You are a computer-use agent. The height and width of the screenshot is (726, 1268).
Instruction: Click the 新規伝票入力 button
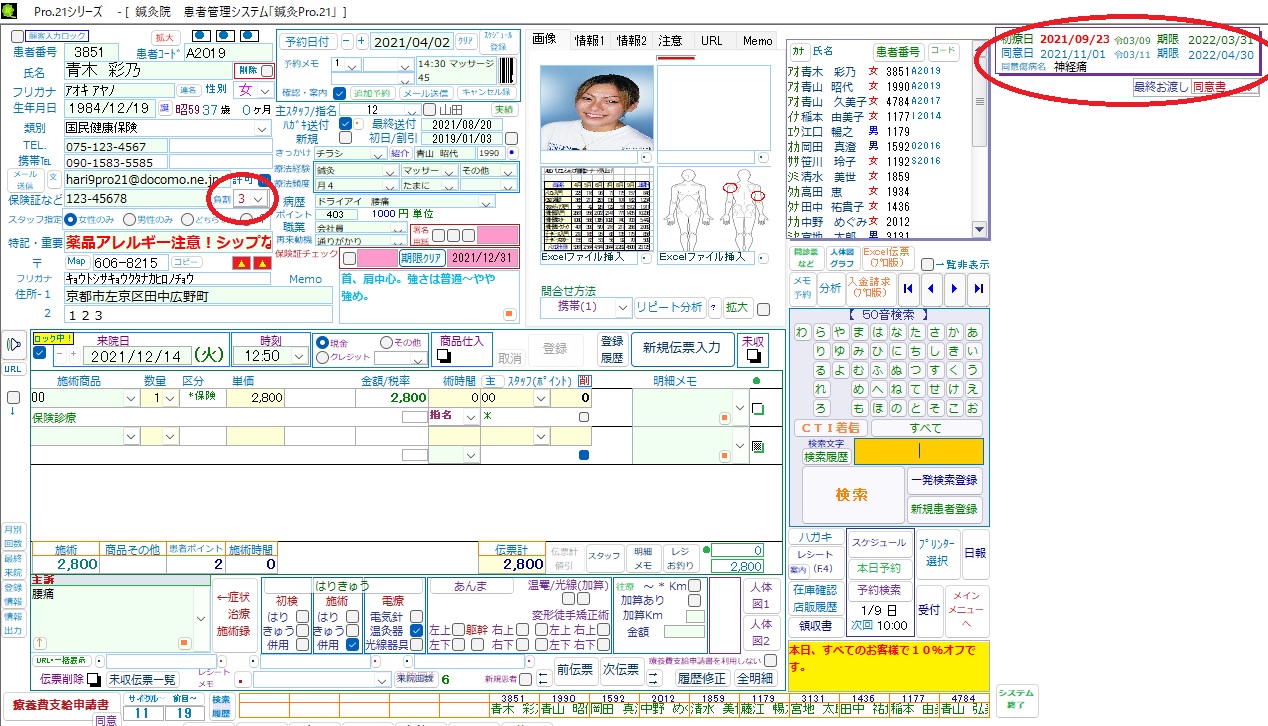[682, 347]
